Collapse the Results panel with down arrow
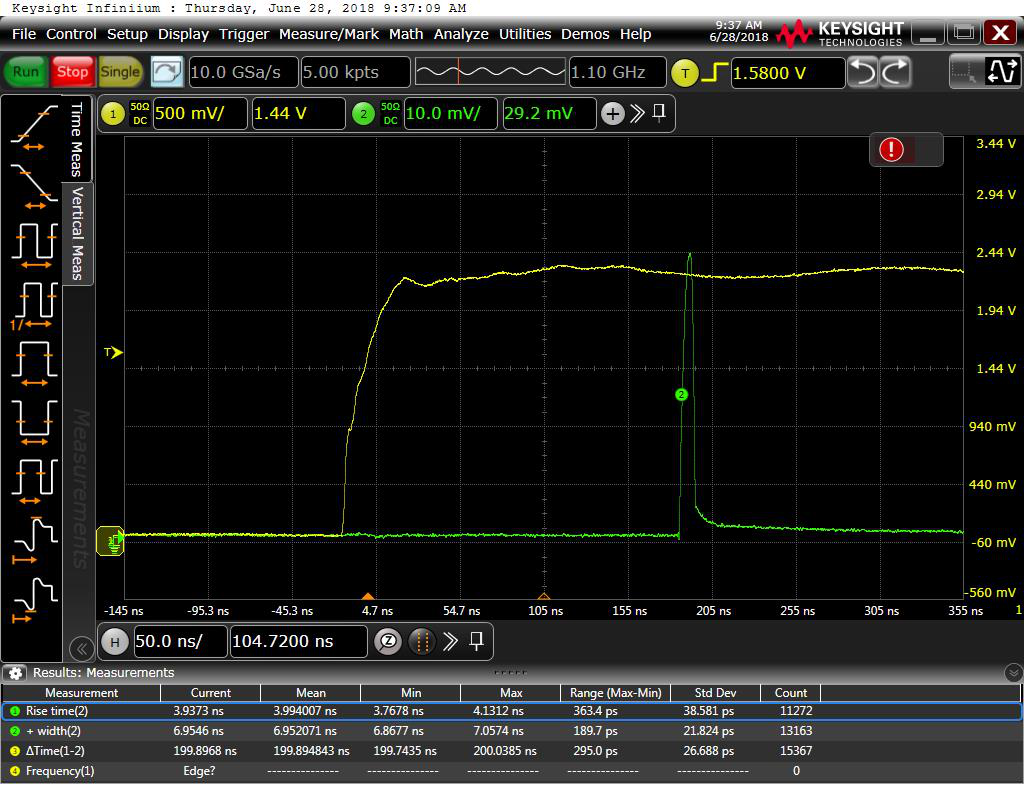 (x=1013, y=673)
